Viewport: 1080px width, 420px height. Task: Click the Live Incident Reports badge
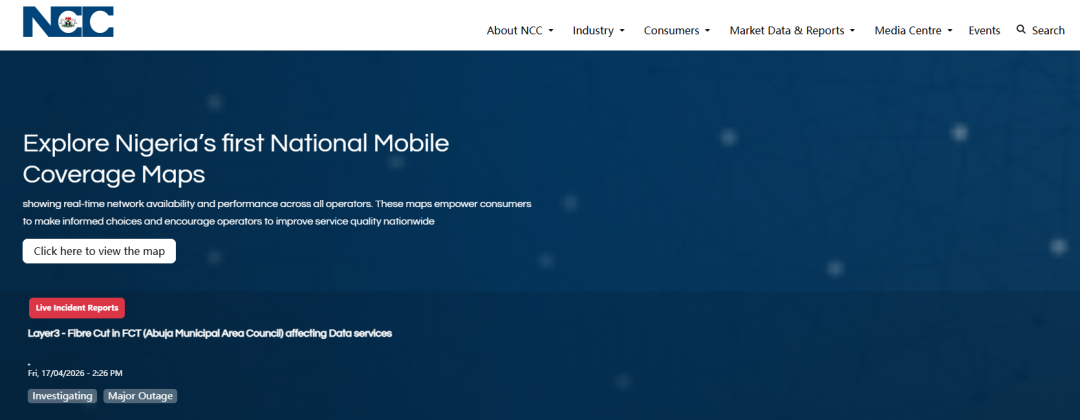click(x=77, y=308)
